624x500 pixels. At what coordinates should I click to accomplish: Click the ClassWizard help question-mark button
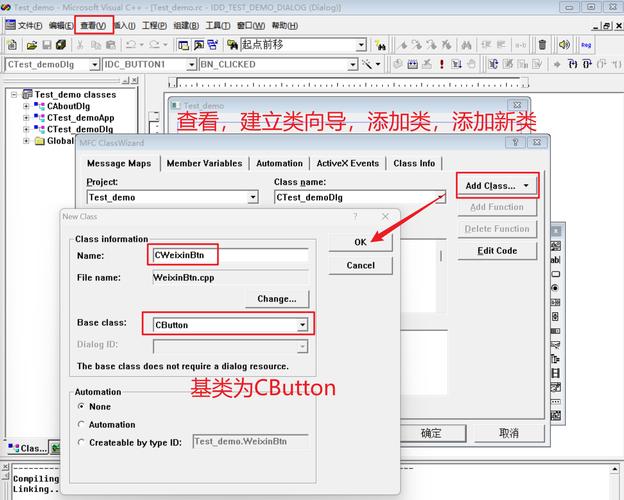515,142
